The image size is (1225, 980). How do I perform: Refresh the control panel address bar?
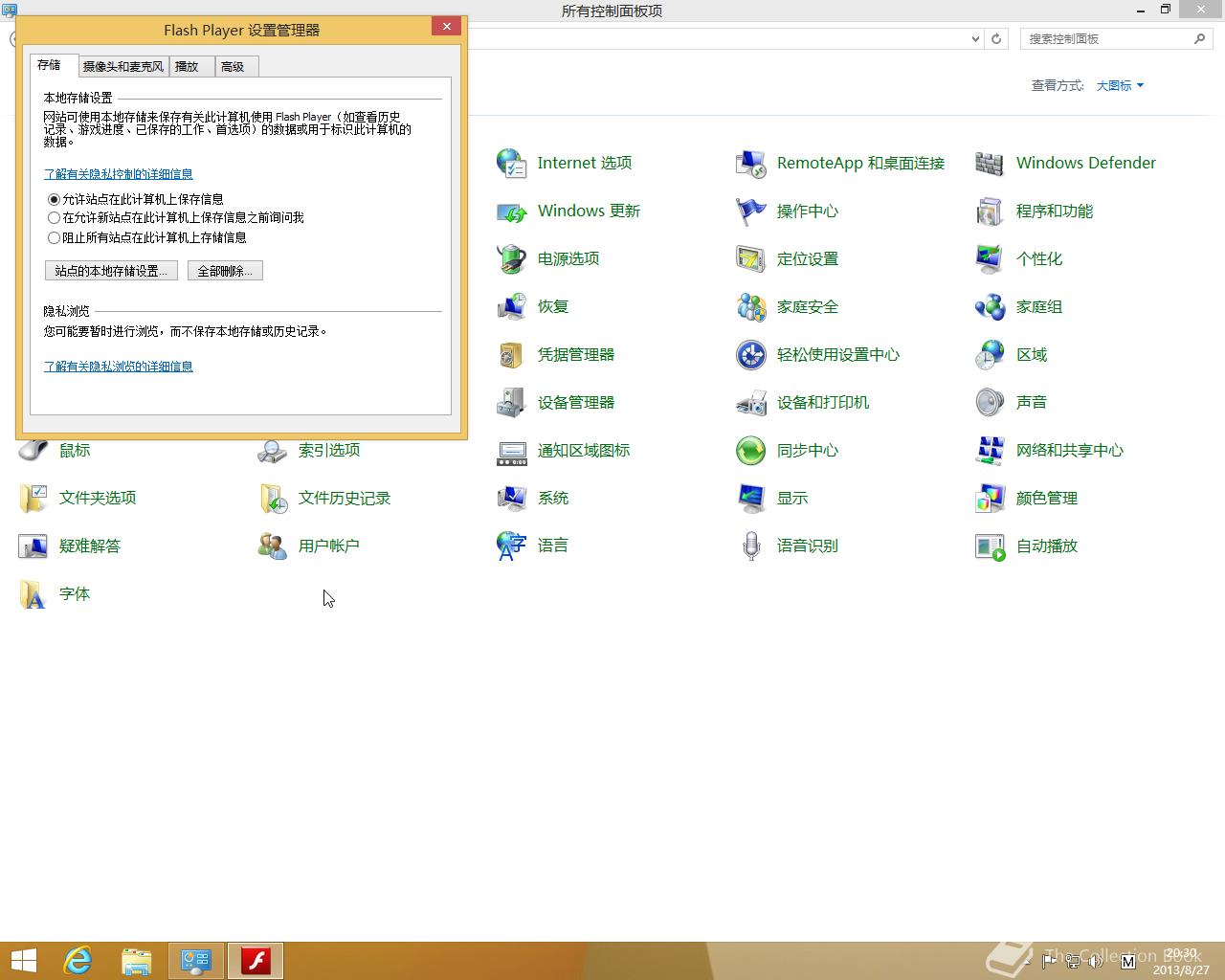pyautogui.click(x=996, y=39)
